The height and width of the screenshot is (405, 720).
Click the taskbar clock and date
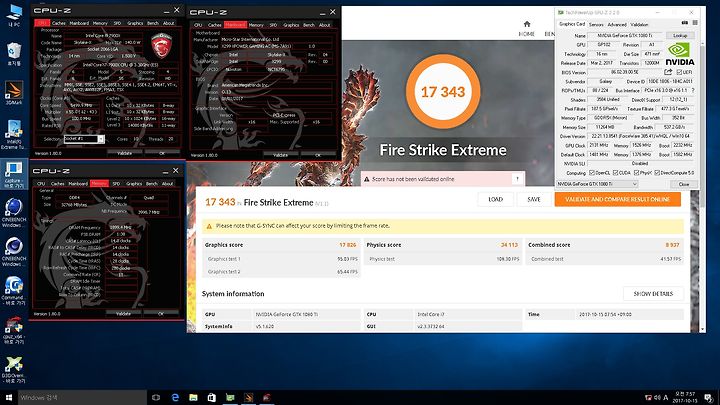[x=685, y=397]
